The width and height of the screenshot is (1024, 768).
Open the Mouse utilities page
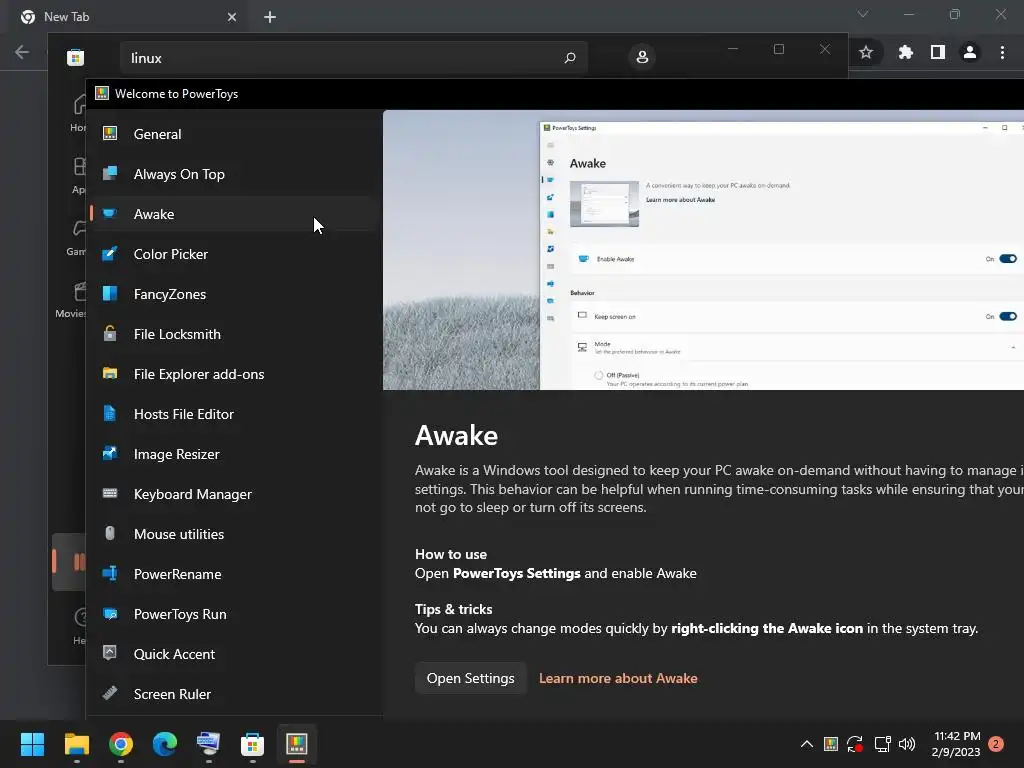(233, 534)
